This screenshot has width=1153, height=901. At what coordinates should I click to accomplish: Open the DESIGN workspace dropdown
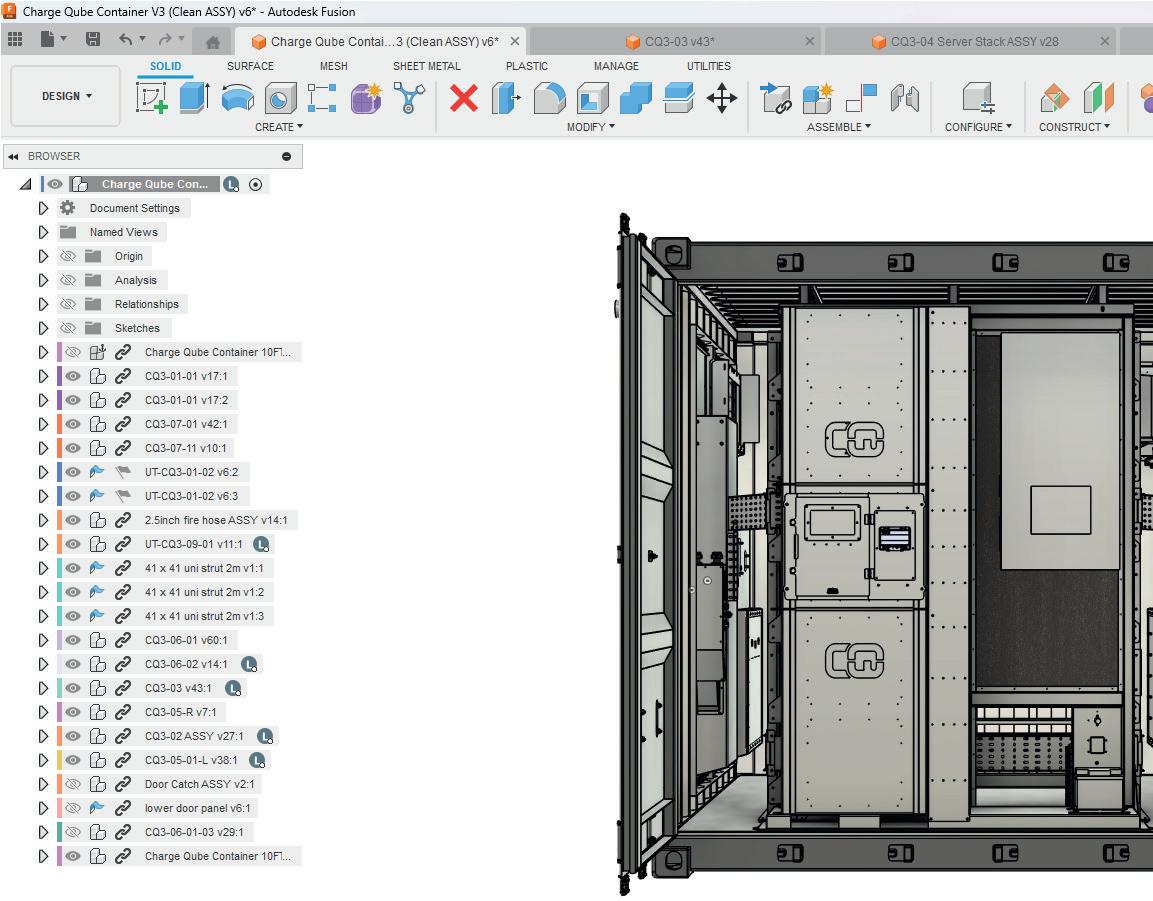(x=66, y=96)
